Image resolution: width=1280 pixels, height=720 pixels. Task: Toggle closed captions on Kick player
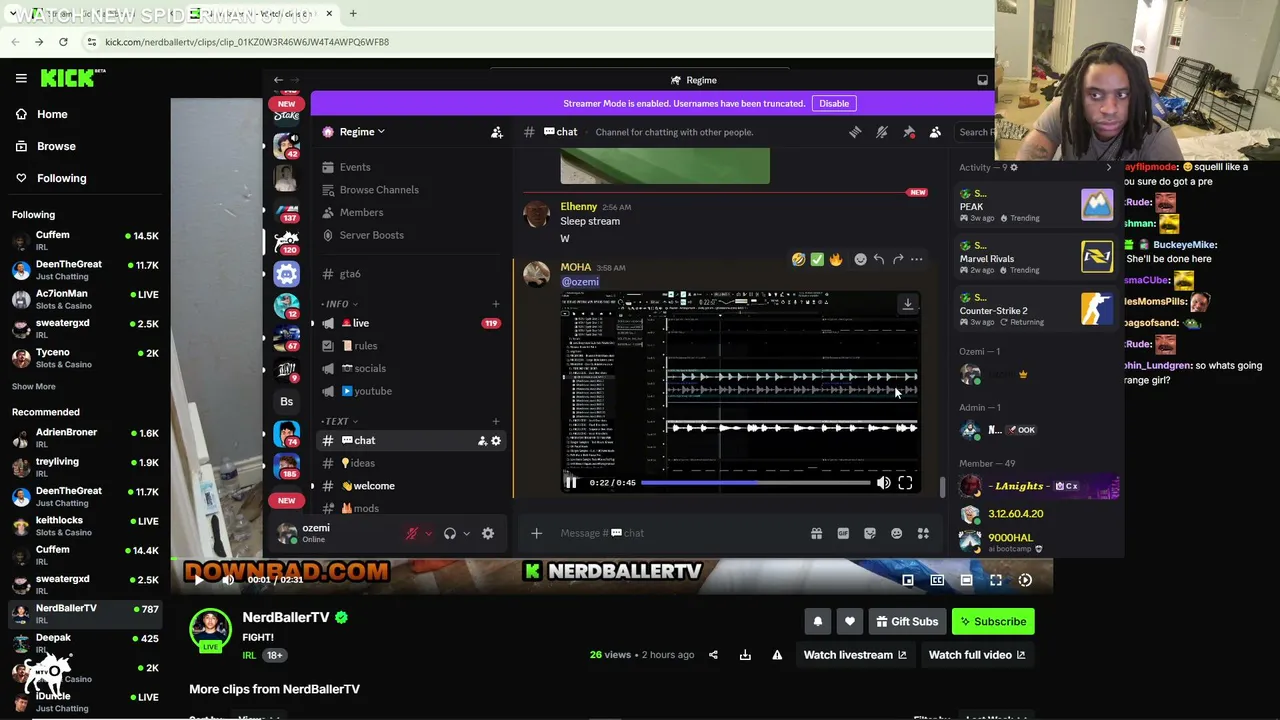937,580
